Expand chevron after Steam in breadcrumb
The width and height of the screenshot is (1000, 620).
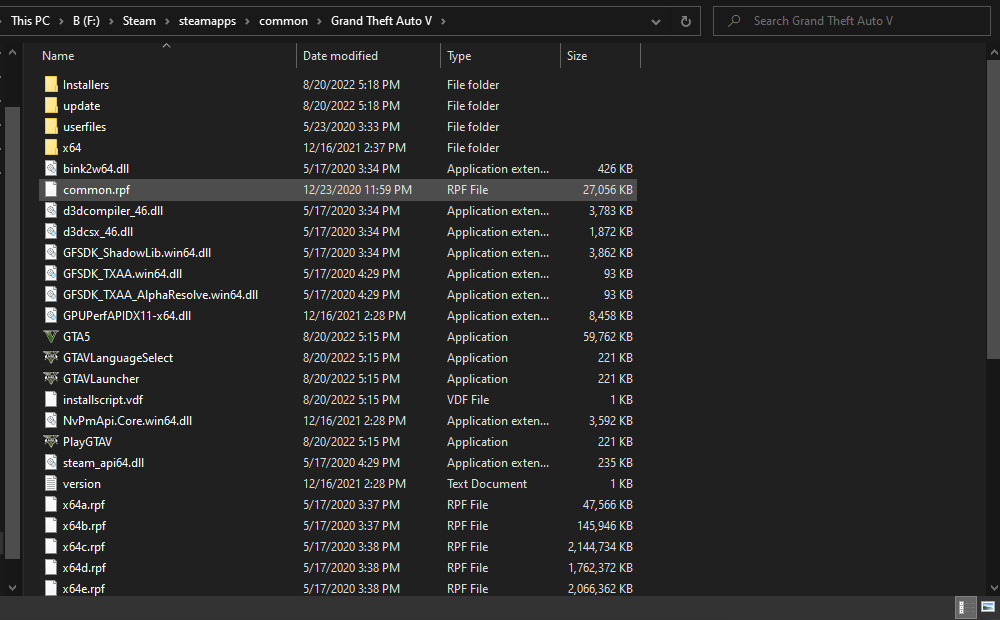[167, 21]
